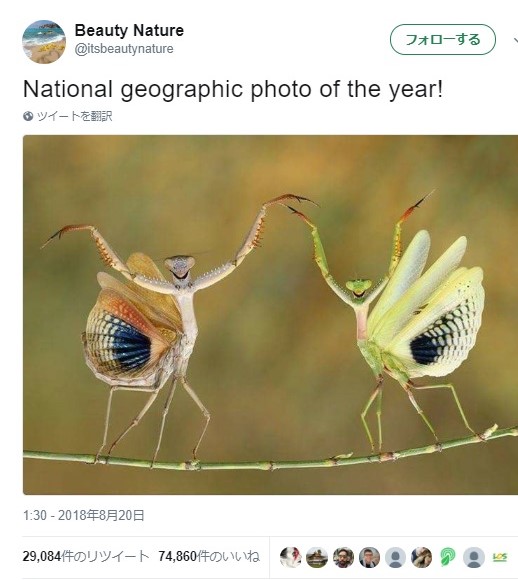Image resolution: width=518 pixels, height=580 pixels.
Task: Open the brown furry animal liker avatar
Action: [x=422, y=557]
